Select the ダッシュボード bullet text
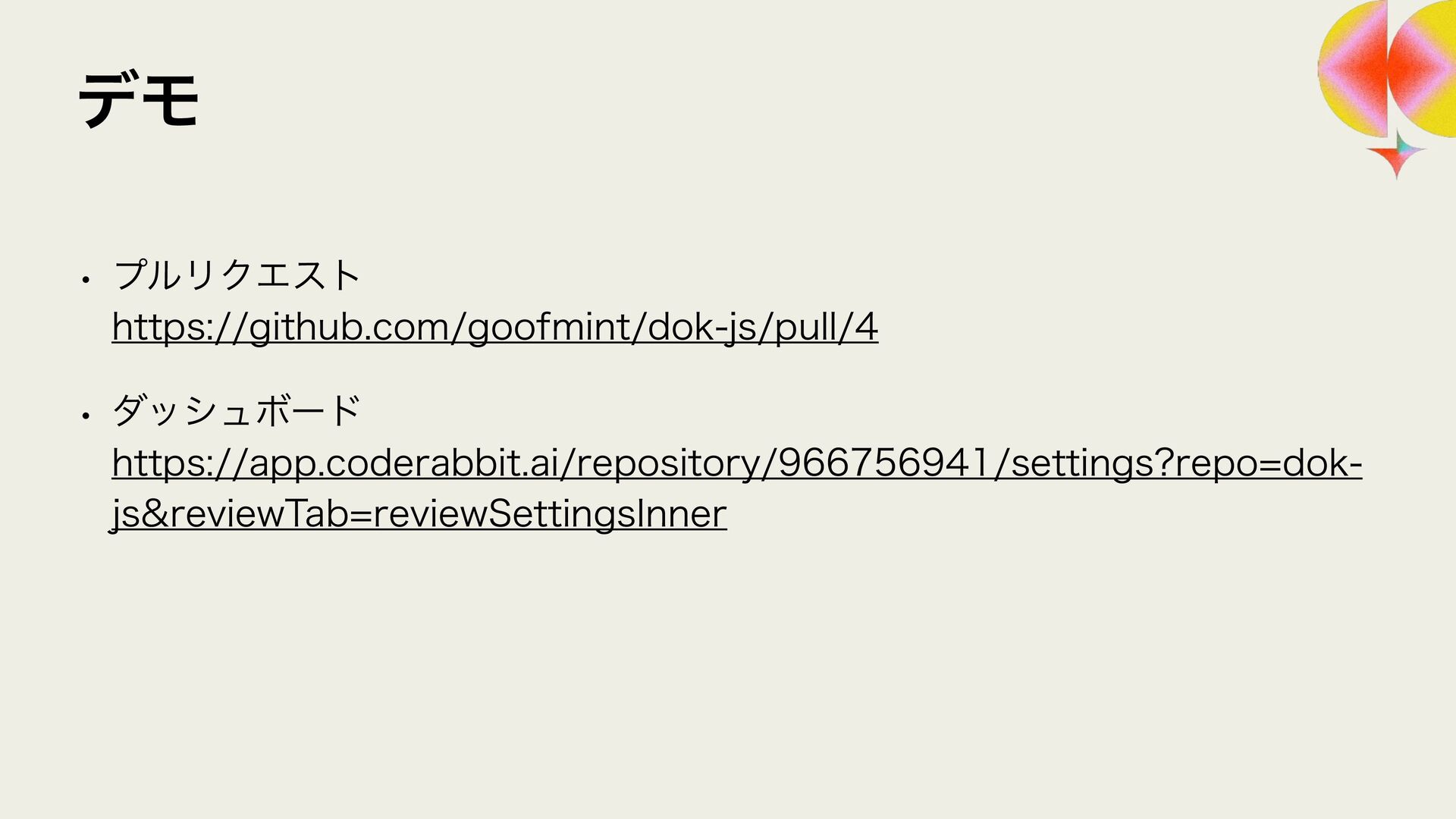Viewport: 1456px width, 819px height. point(237,411)
